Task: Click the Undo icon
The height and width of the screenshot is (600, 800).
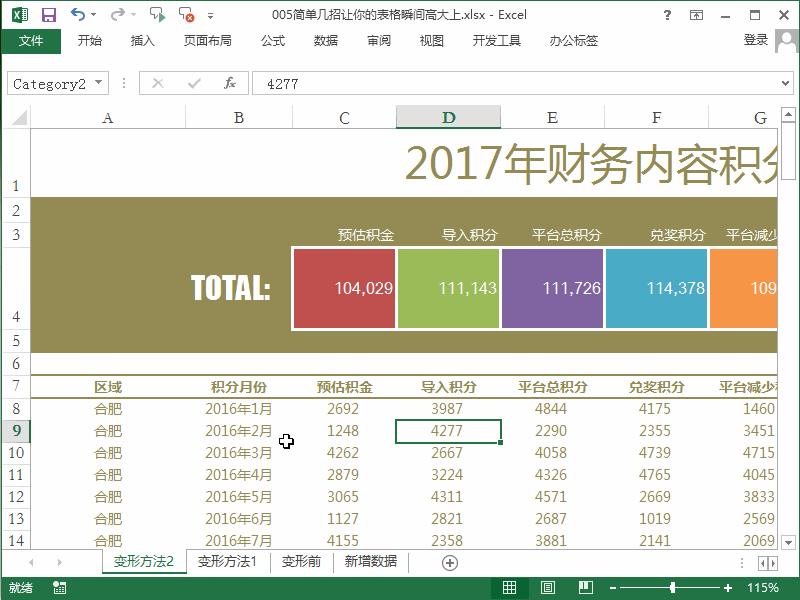Action: coord(75,15)
